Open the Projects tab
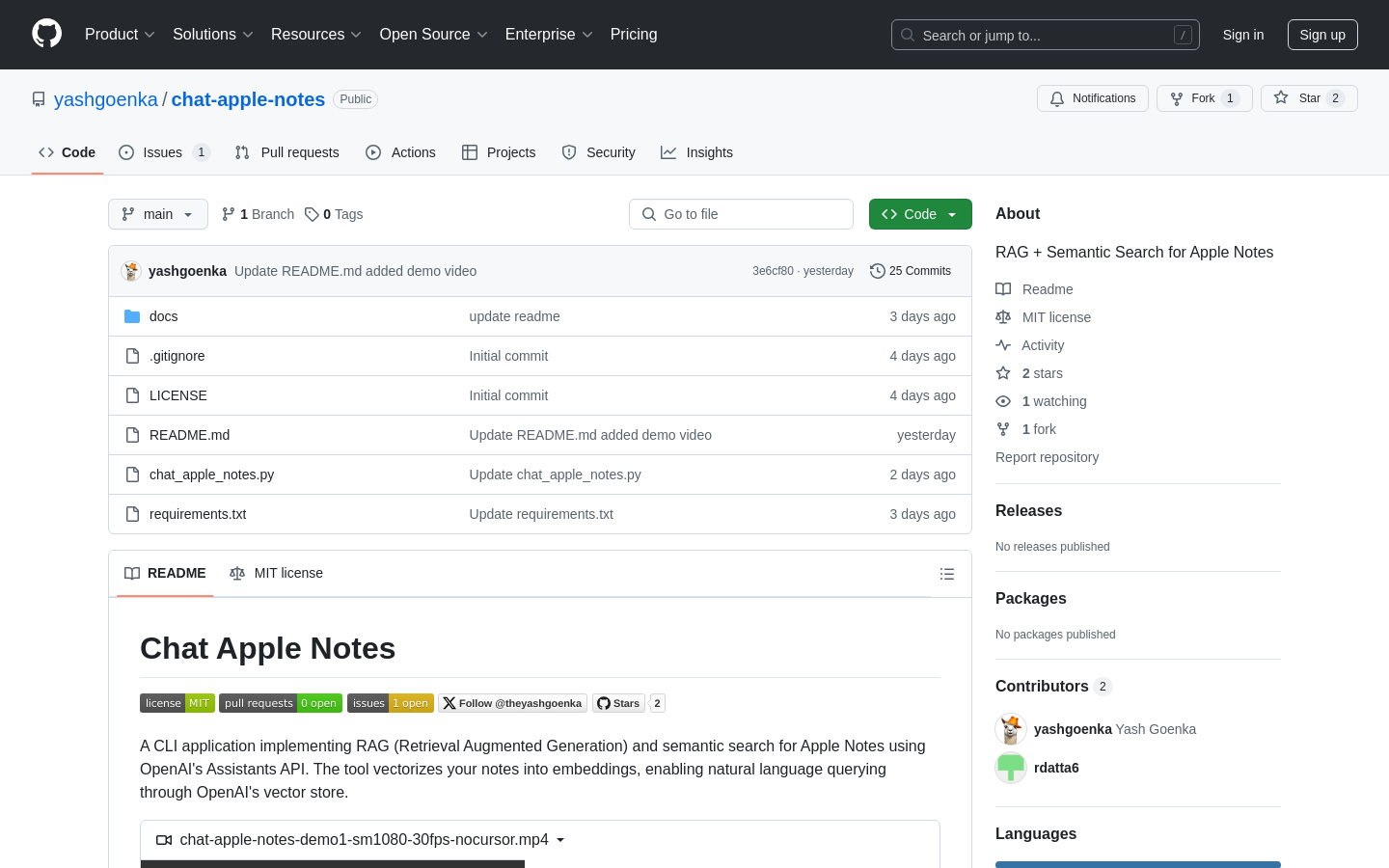Viewport: 1389px width, 868px height. pyautogui.click(x=499, y=152)
